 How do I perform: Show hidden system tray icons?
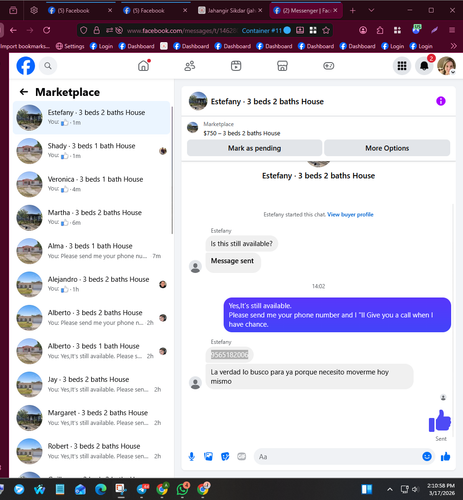[x=389, y=489]
